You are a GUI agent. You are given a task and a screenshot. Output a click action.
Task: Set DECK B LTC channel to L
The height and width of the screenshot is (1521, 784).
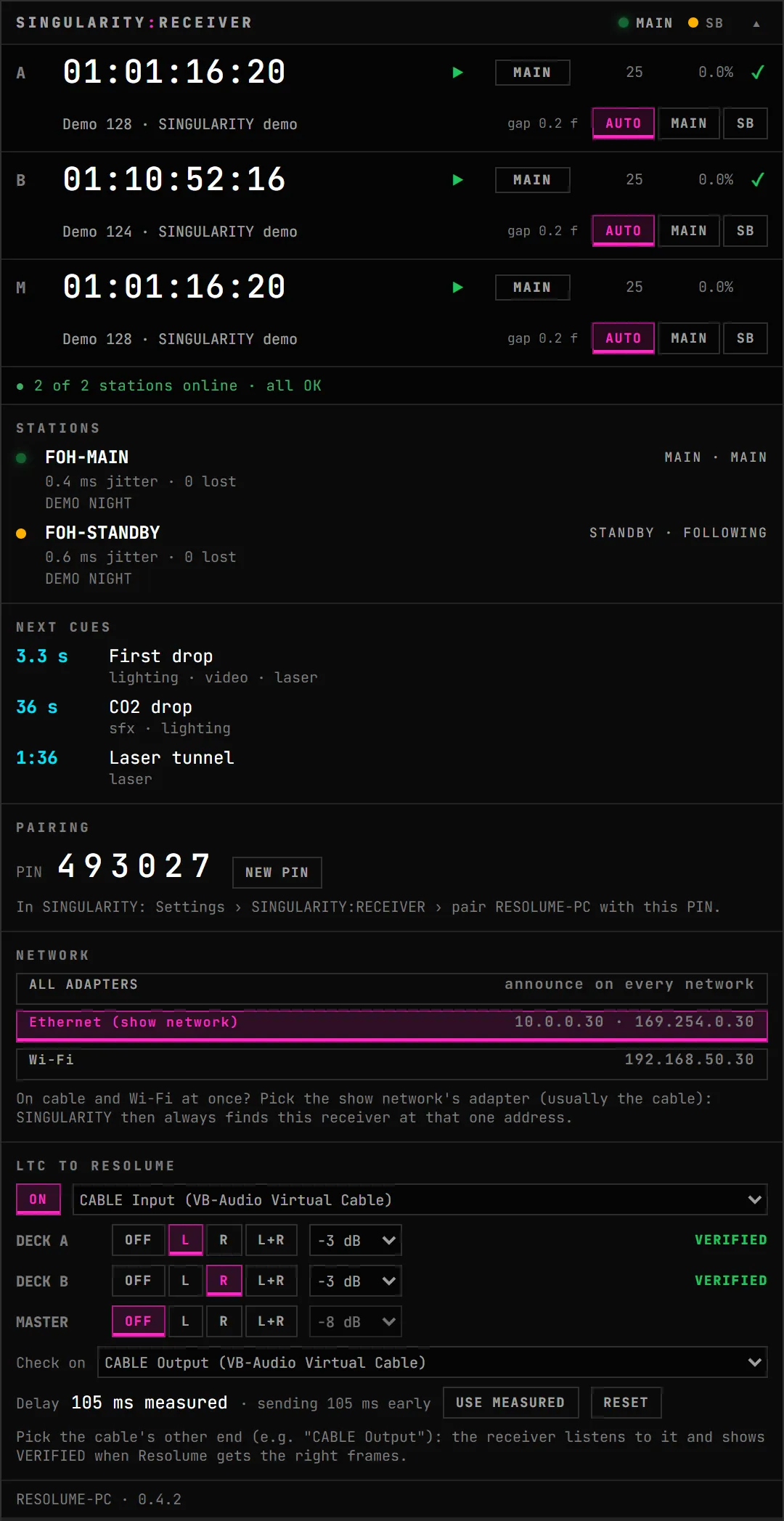pyautogui.click(x=186, y=1281)
